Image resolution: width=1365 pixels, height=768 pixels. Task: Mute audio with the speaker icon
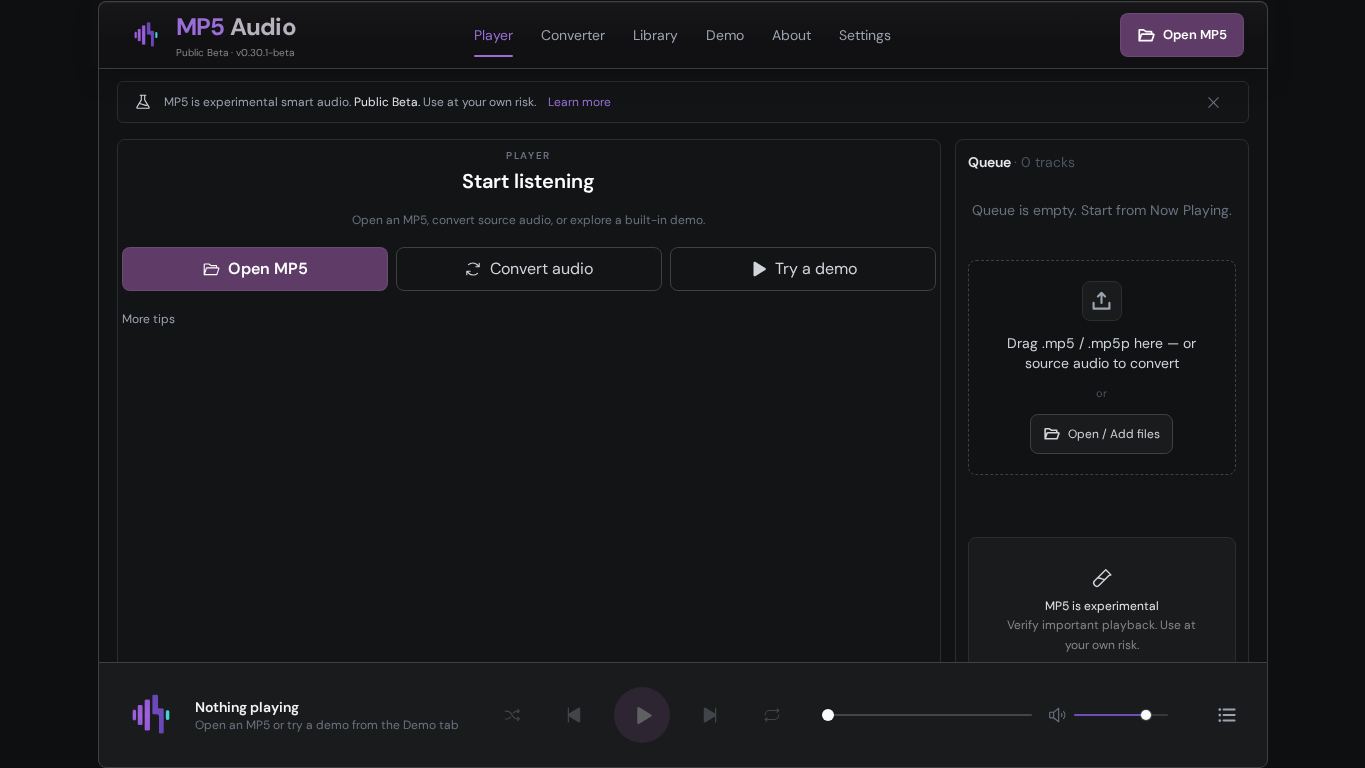click(1057, 715)
